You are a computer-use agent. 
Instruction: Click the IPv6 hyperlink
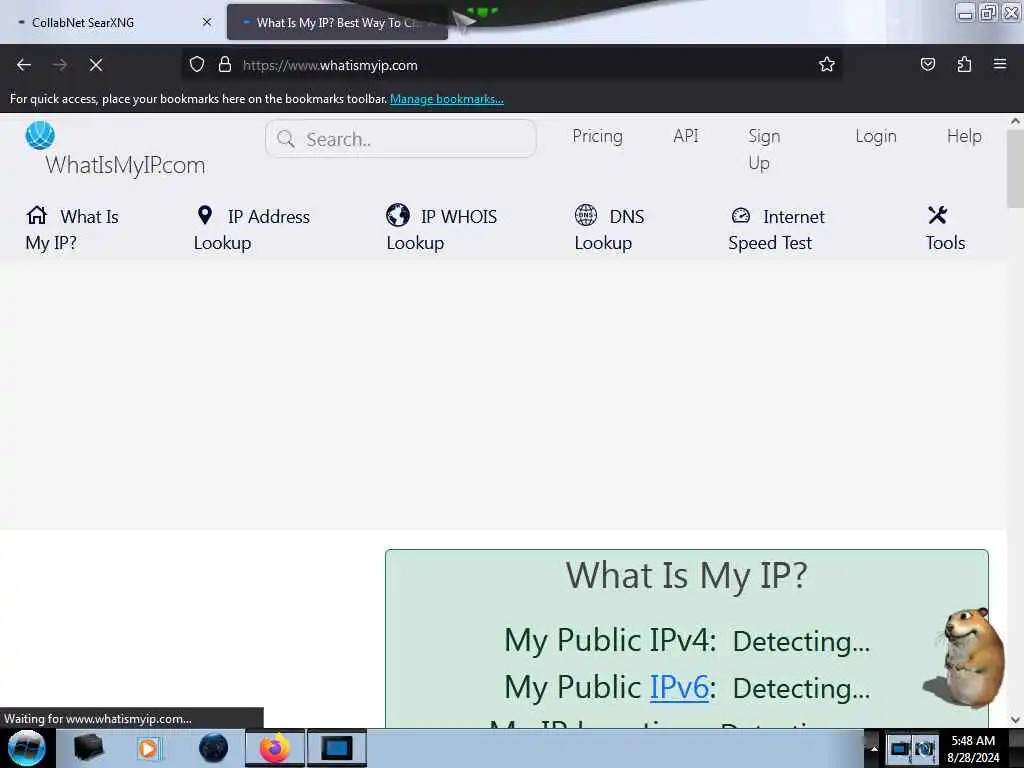[x=679, y=687]
